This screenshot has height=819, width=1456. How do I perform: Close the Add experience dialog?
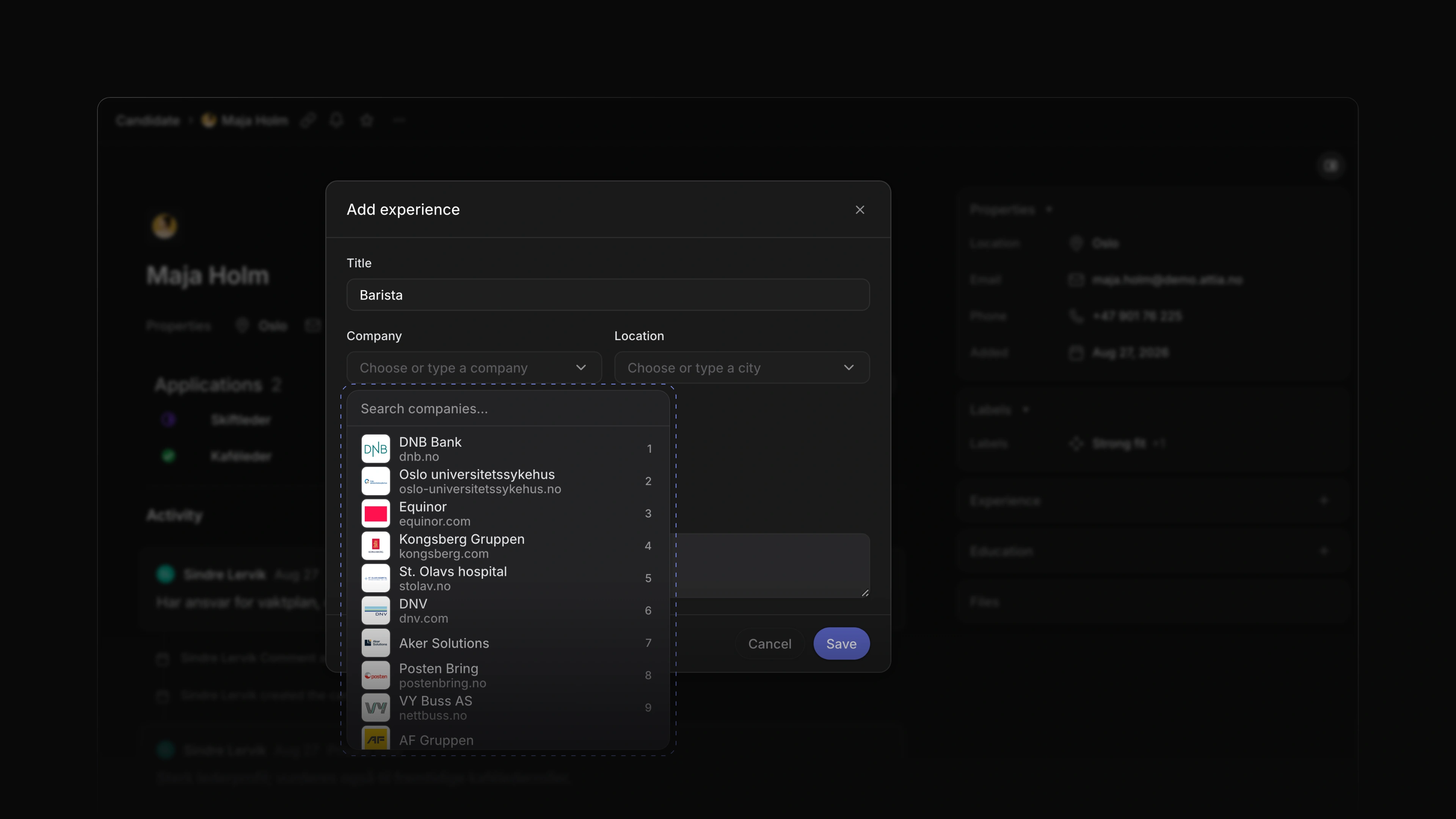click(x=860, y=210)
